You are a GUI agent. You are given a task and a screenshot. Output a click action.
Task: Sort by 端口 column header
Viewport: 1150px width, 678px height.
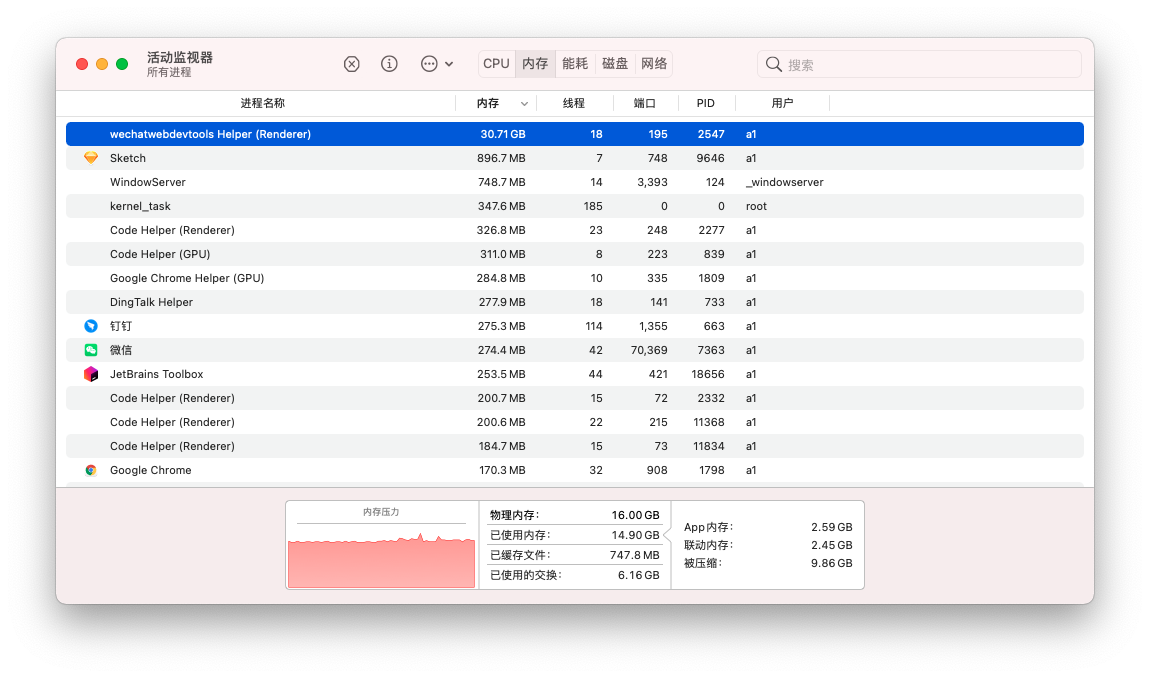[x=645, y=103]
